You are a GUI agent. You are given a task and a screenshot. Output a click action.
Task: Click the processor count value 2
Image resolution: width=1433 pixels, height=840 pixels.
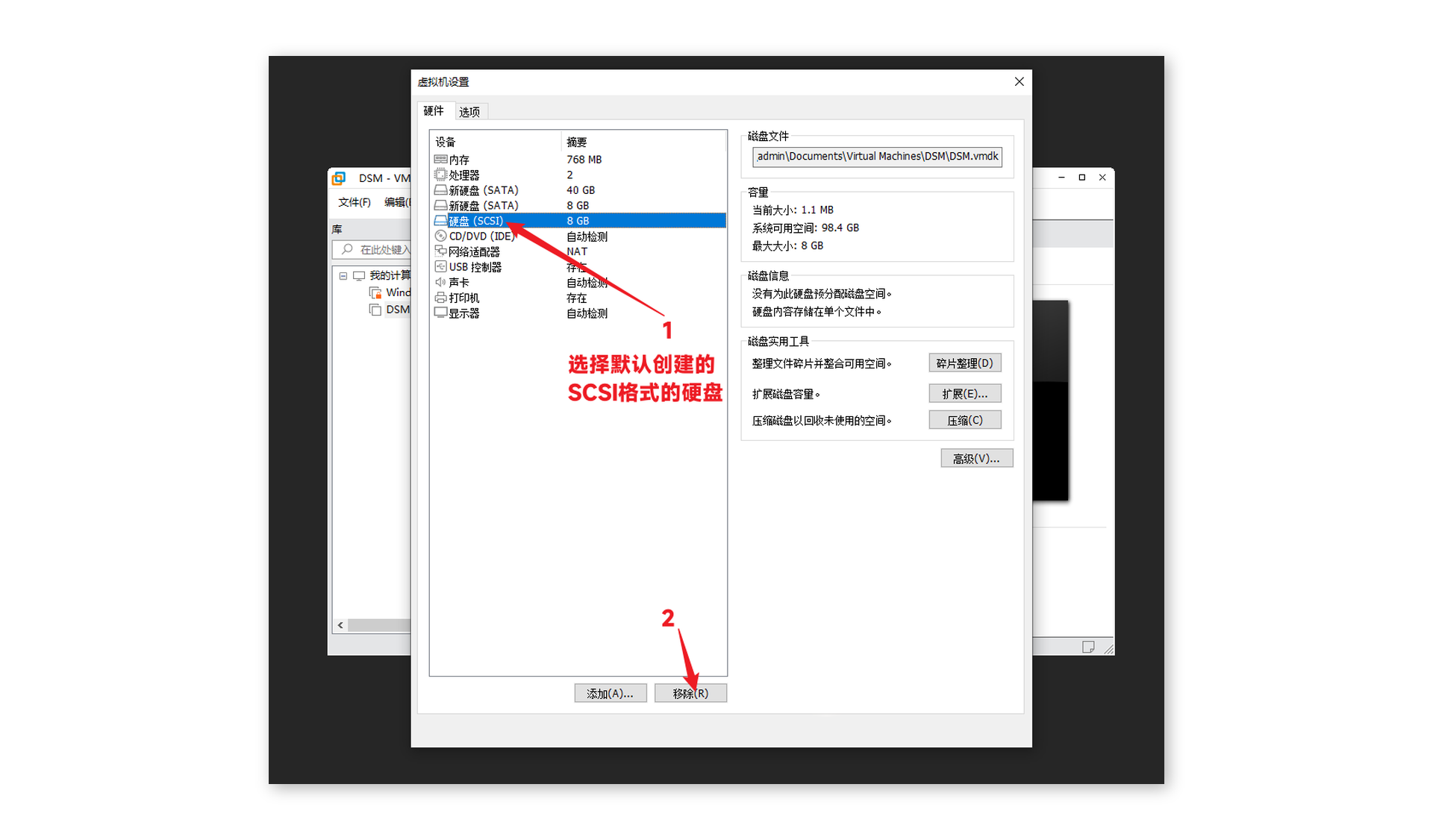[x=569, y=175]
